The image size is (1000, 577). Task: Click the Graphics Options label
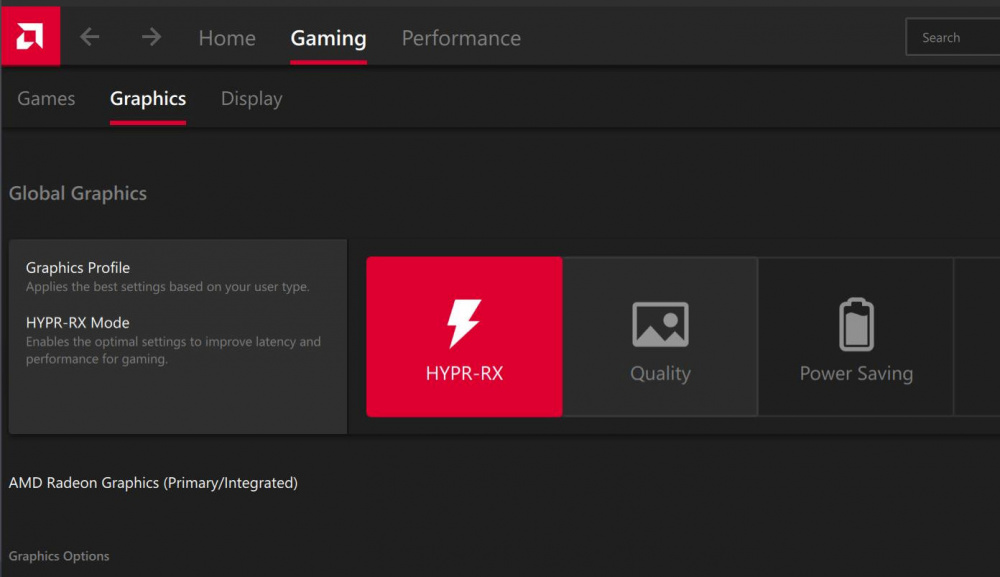click(59, 556)
